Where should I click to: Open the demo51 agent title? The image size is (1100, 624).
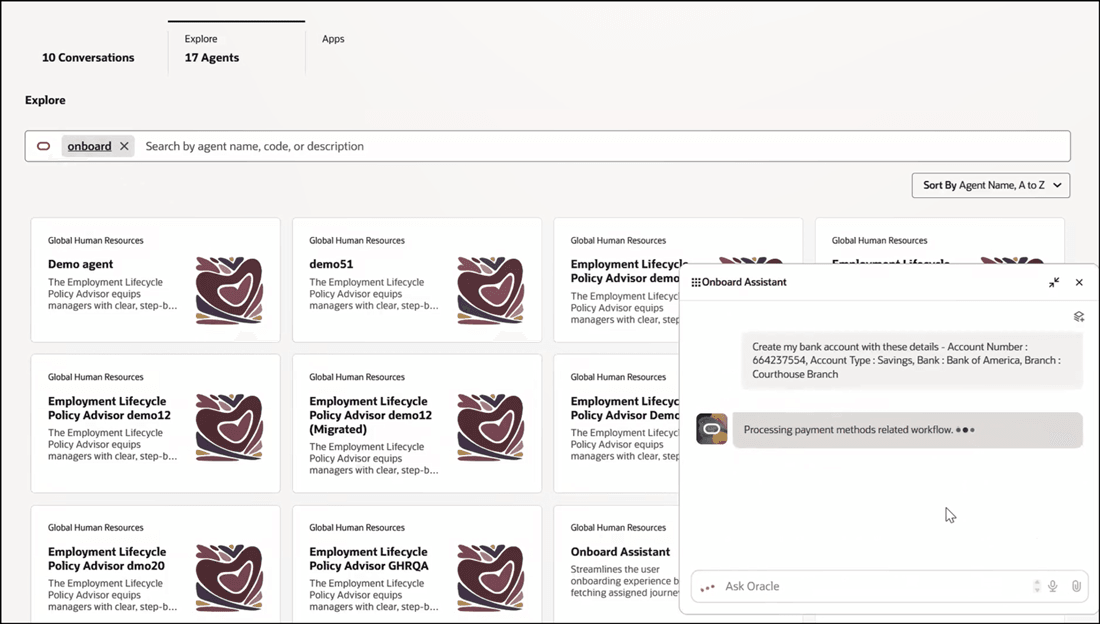[x=331, y=264]
